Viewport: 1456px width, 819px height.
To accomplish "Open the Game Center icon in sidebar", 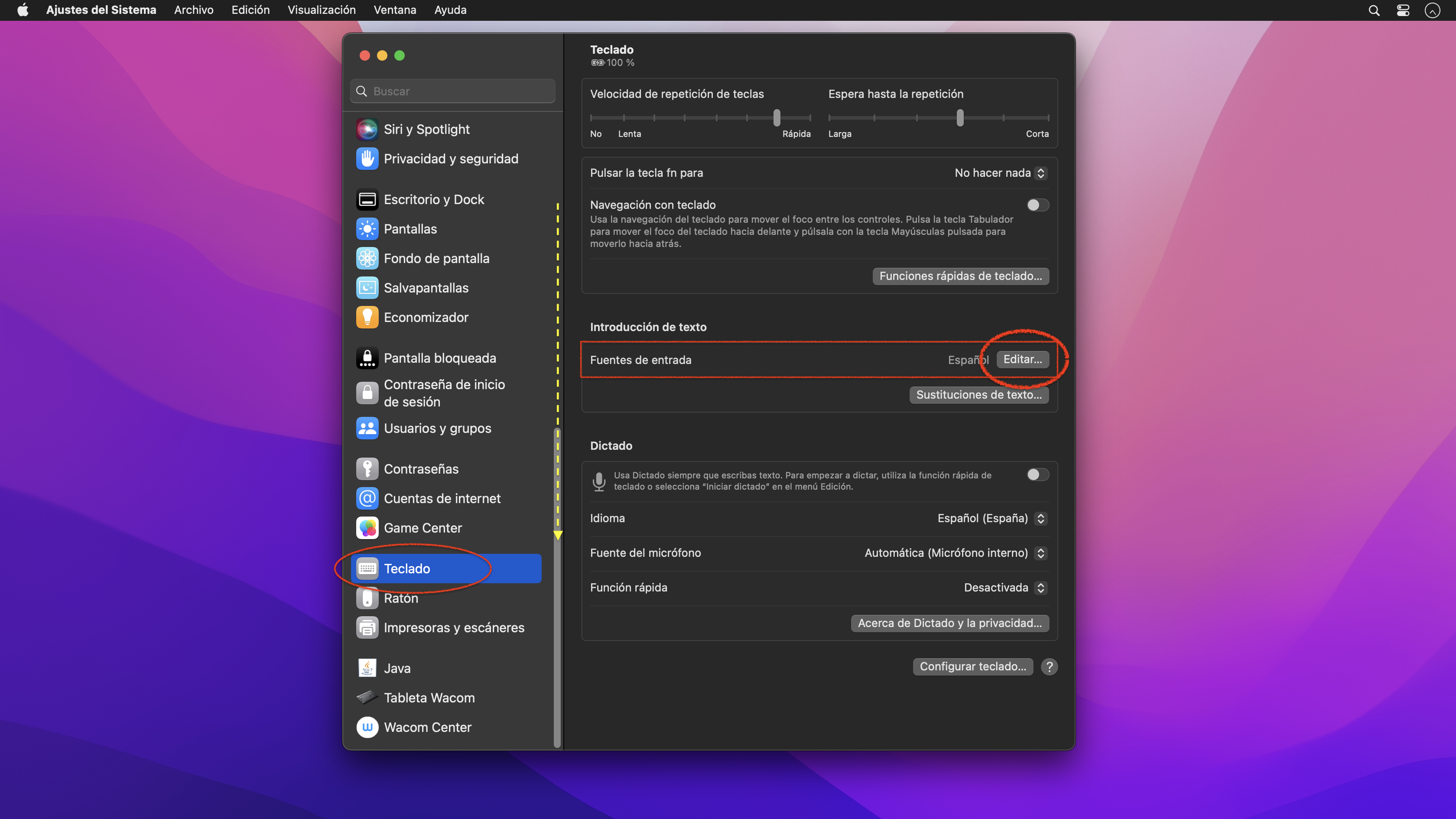I will click(367, 528).
